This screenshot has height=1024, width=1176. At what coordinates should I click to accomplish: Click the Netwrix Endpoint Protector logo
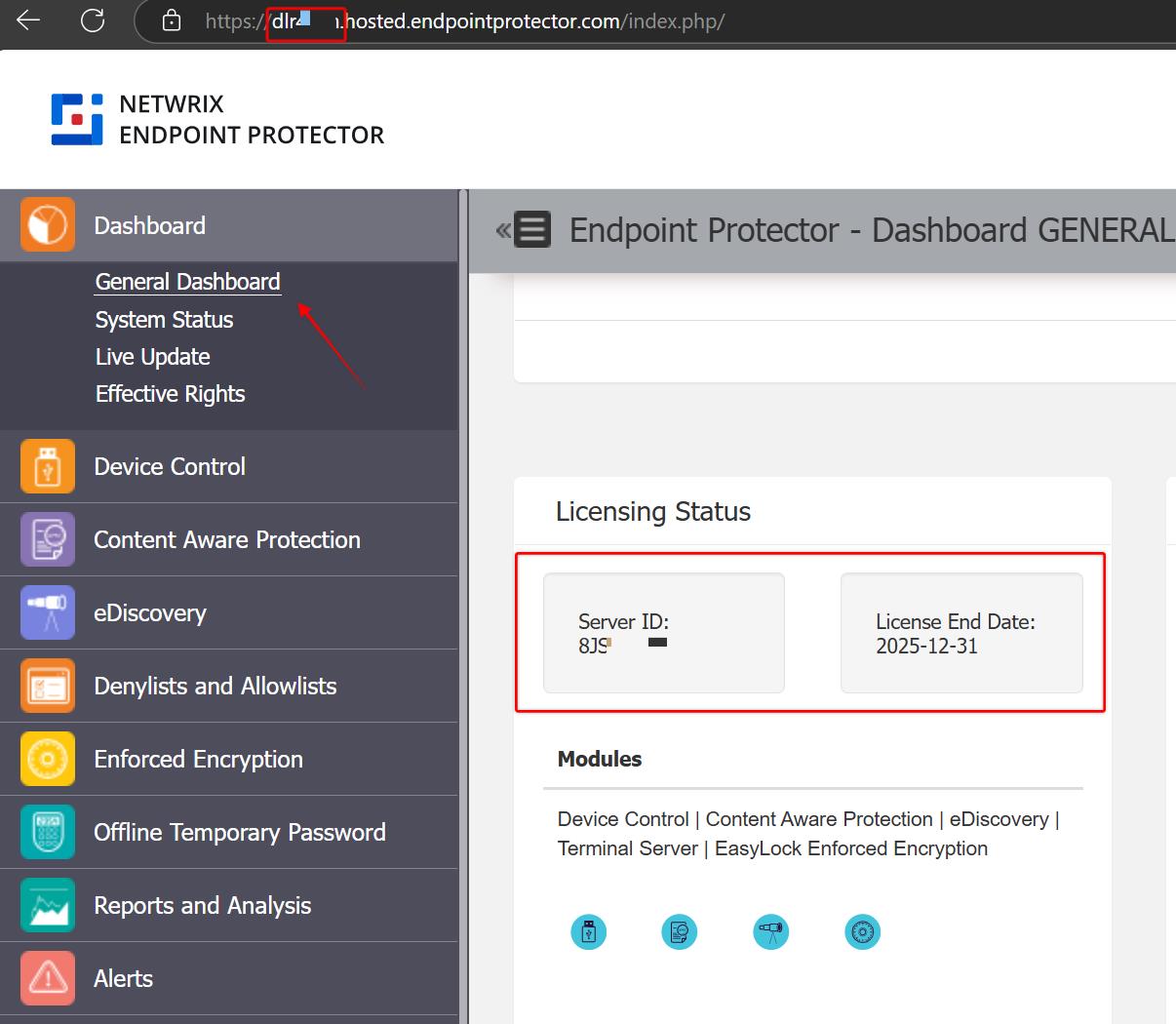pyautogui.click(x=217, y=119)
